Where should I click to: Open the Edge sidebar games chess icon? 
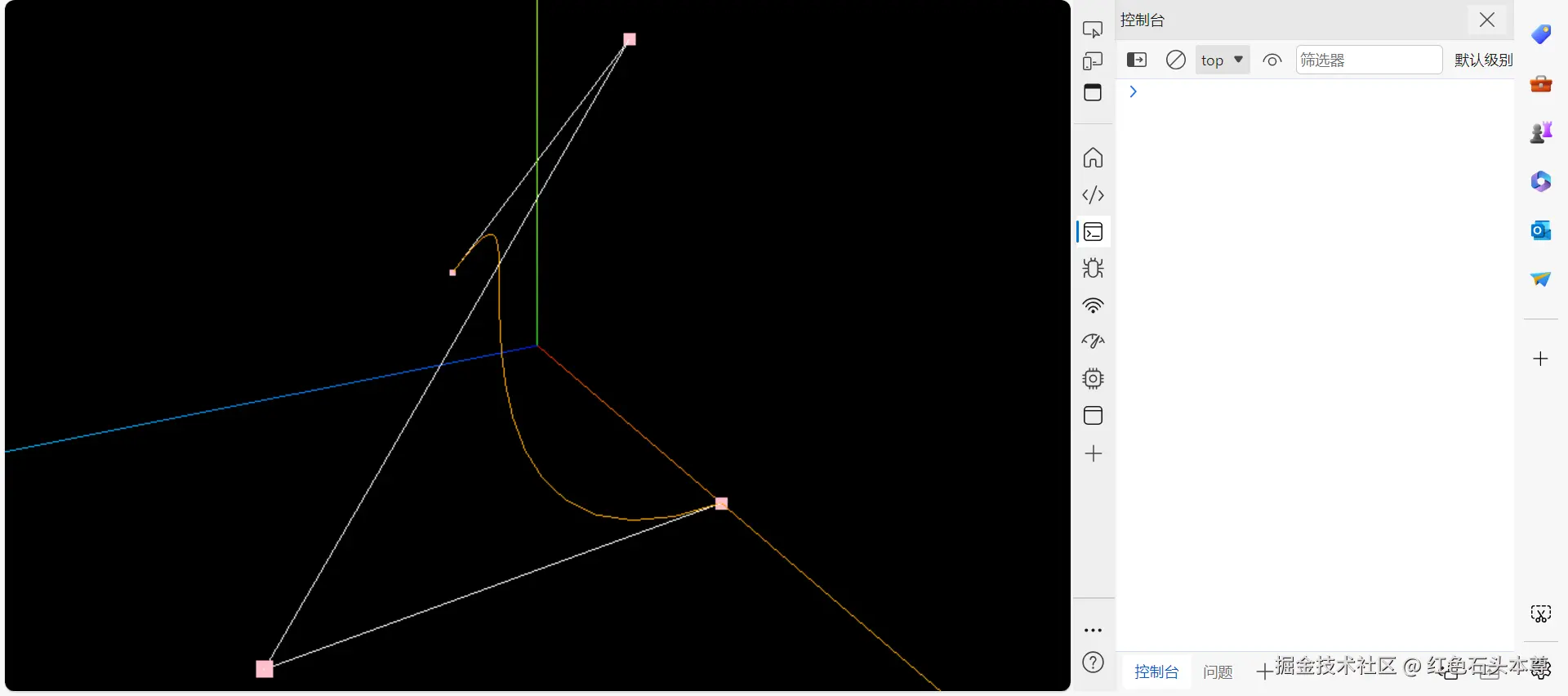point(1541,132)
